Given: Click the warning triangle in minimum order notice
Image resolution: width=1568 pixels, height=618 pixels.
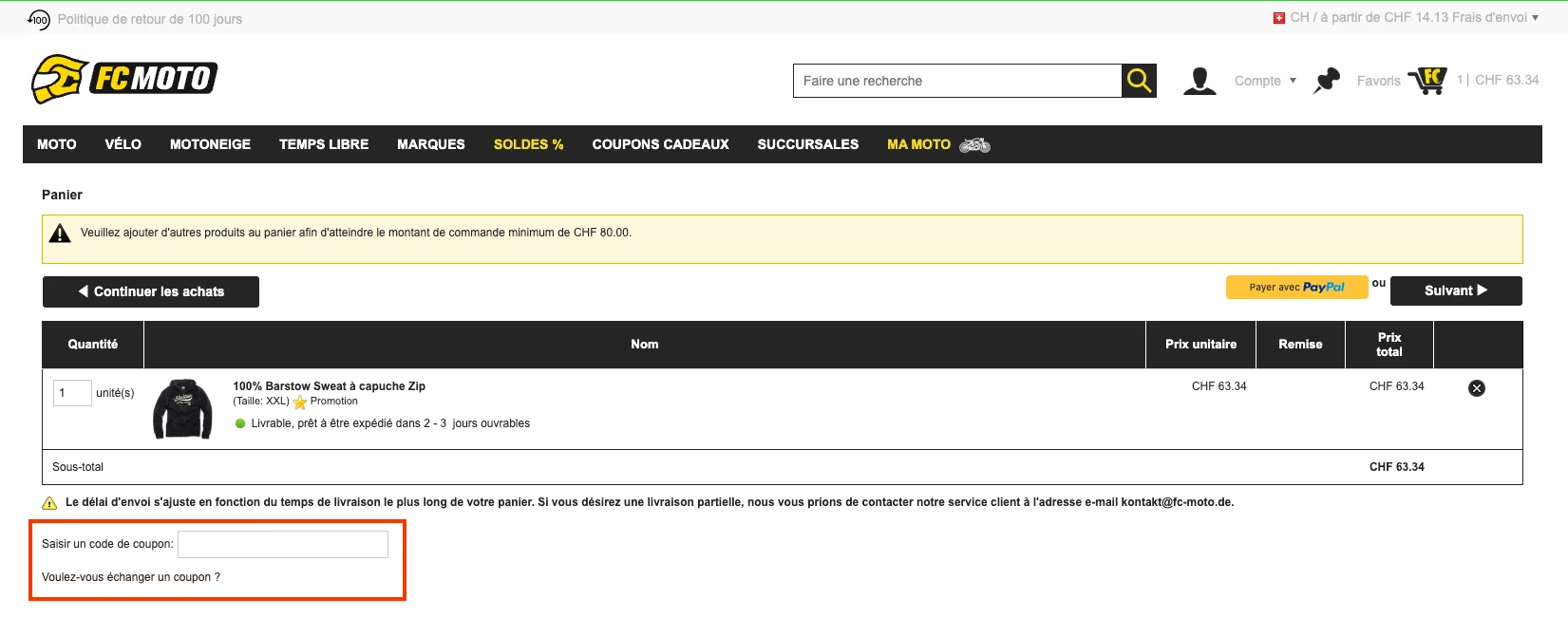Looking at the screenshot, I should pyautogui.click(x=60, y=234).
